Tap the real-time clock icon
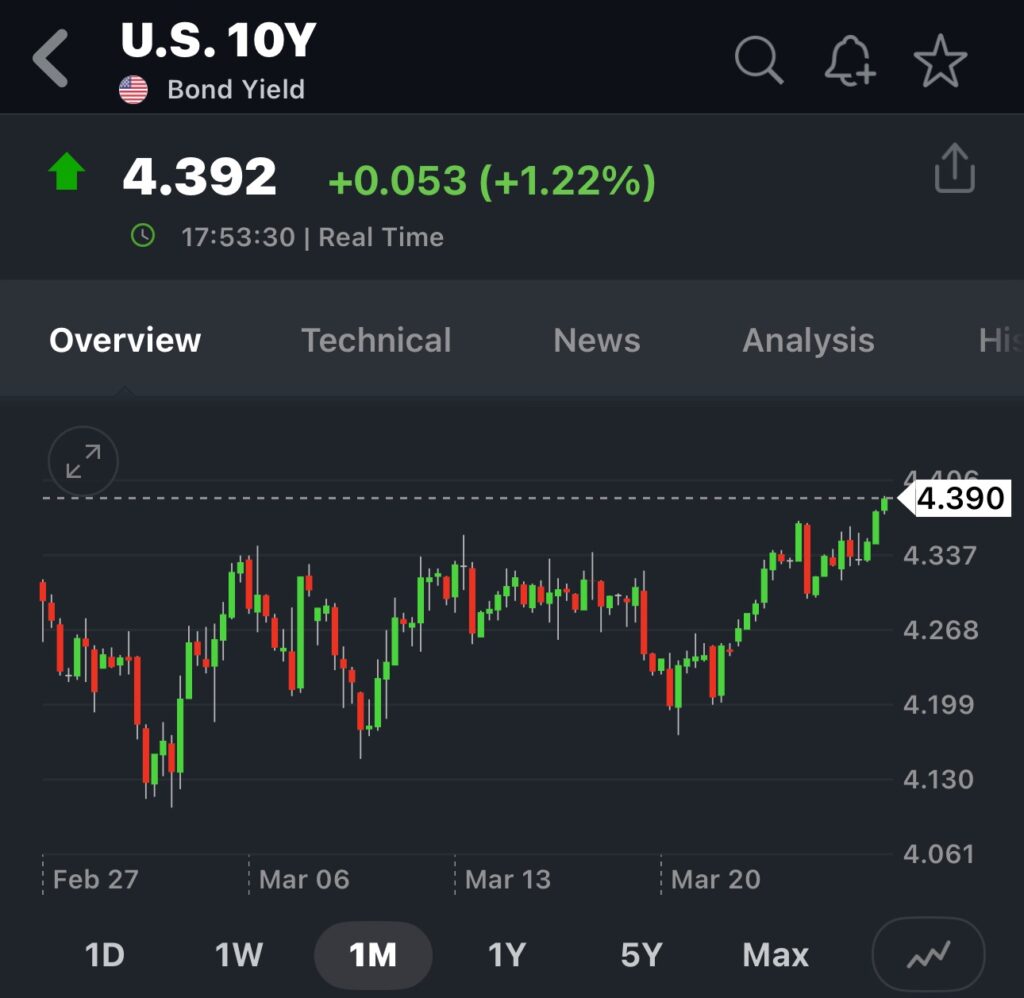The image size is (1024, 998). (x=144, y=237)
